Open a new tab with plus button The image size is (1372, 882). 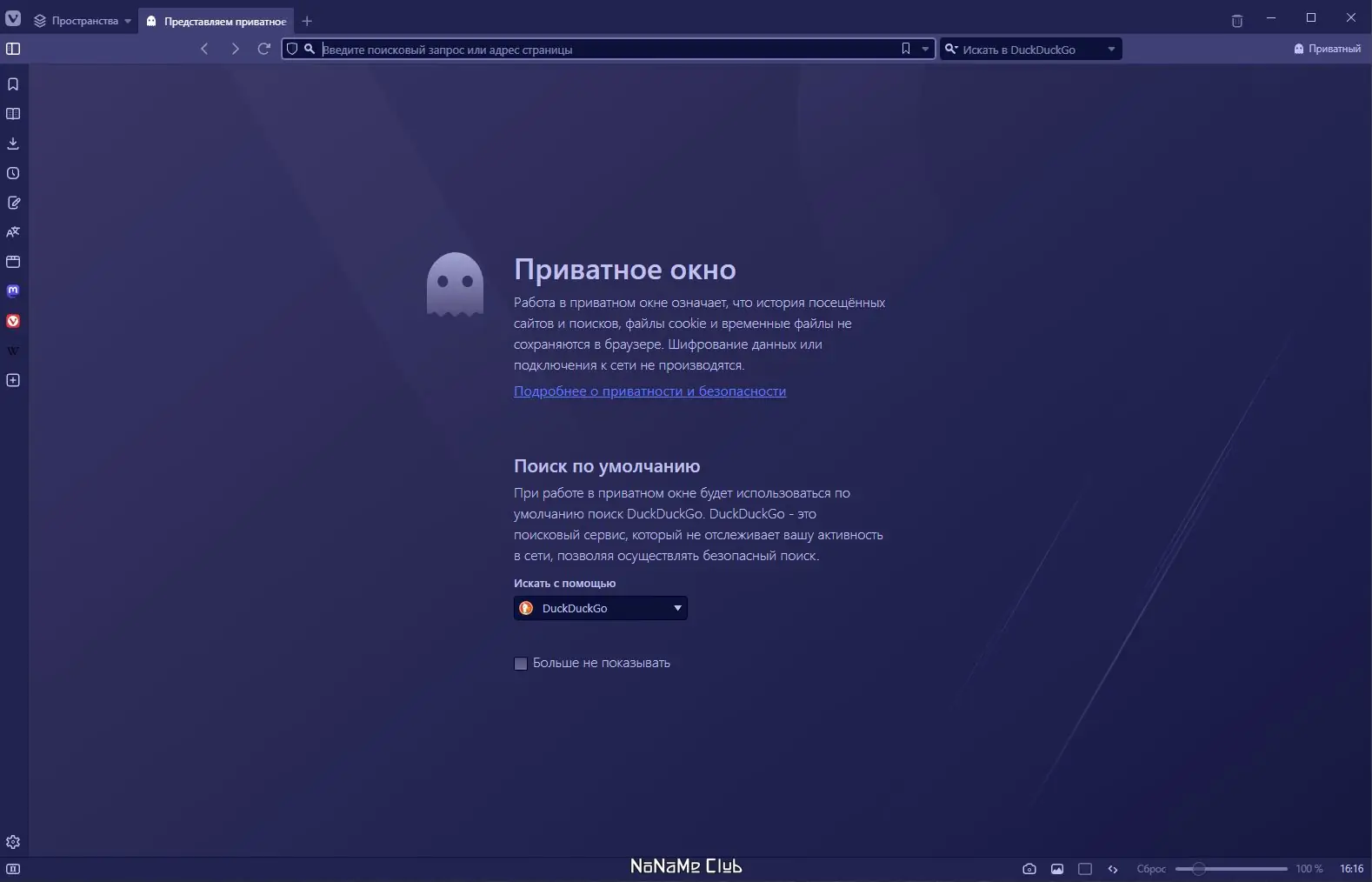307,21
